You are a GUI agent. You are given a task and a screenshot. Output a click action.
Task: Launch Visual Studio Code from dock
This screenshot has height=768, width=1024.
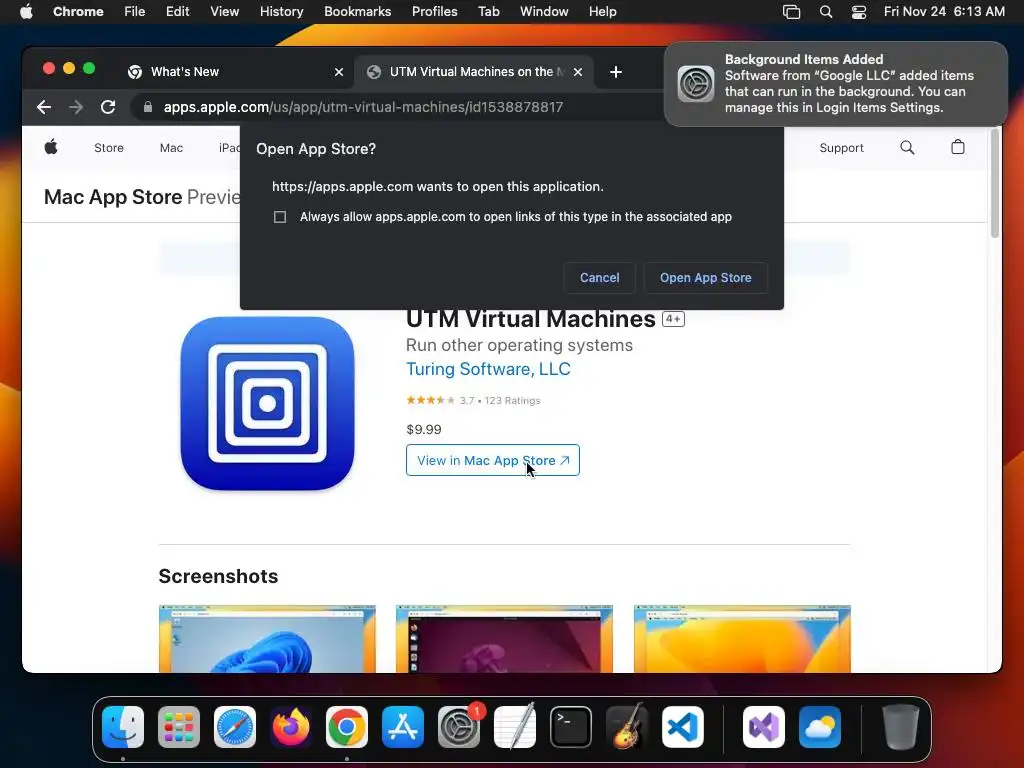pyautogui.click(x=683, y=727)
